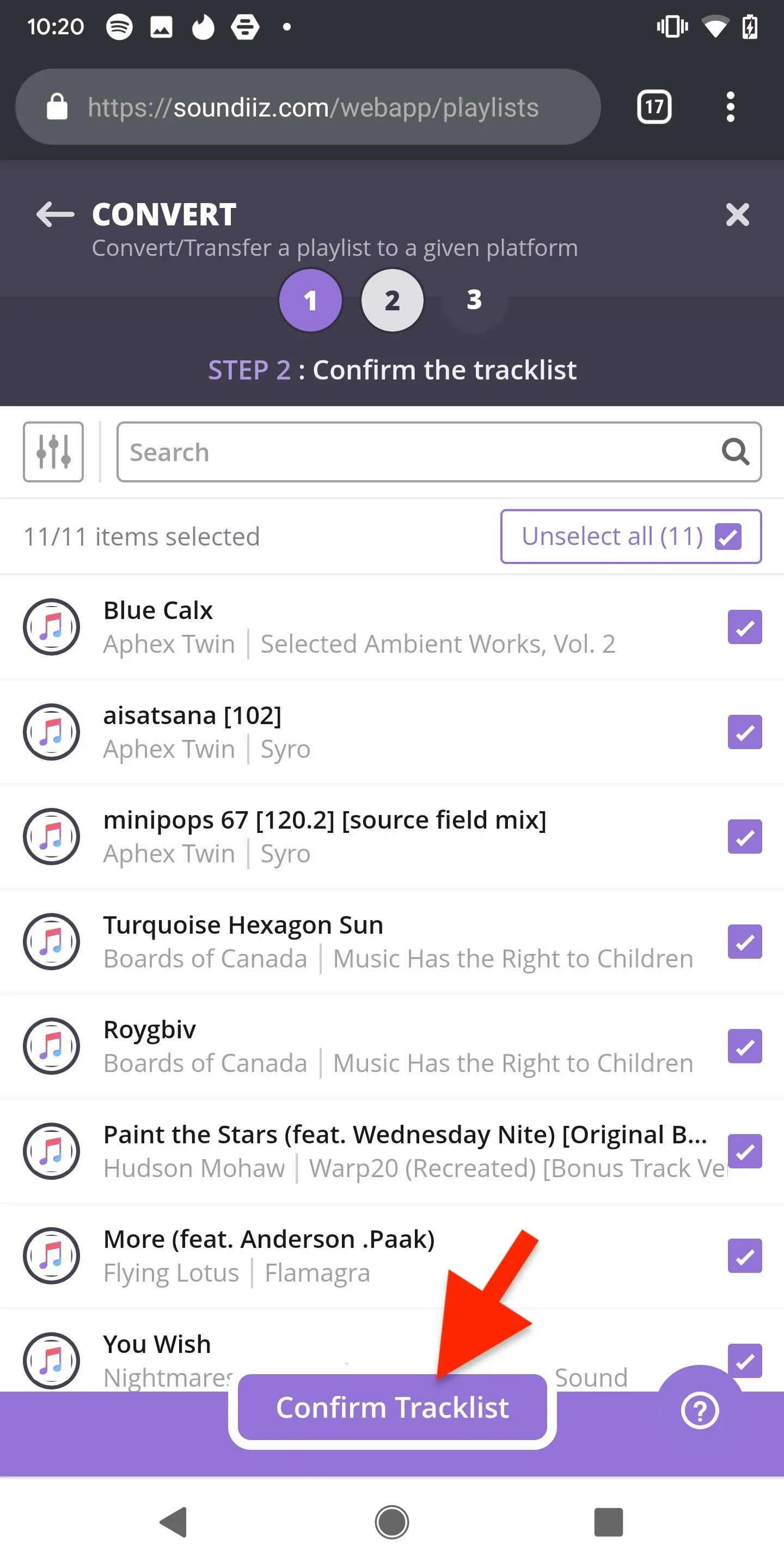This screenshot has height=1568, width=784.
Task: Click the search magnifier icon
Action: click(x=736, y=452)
